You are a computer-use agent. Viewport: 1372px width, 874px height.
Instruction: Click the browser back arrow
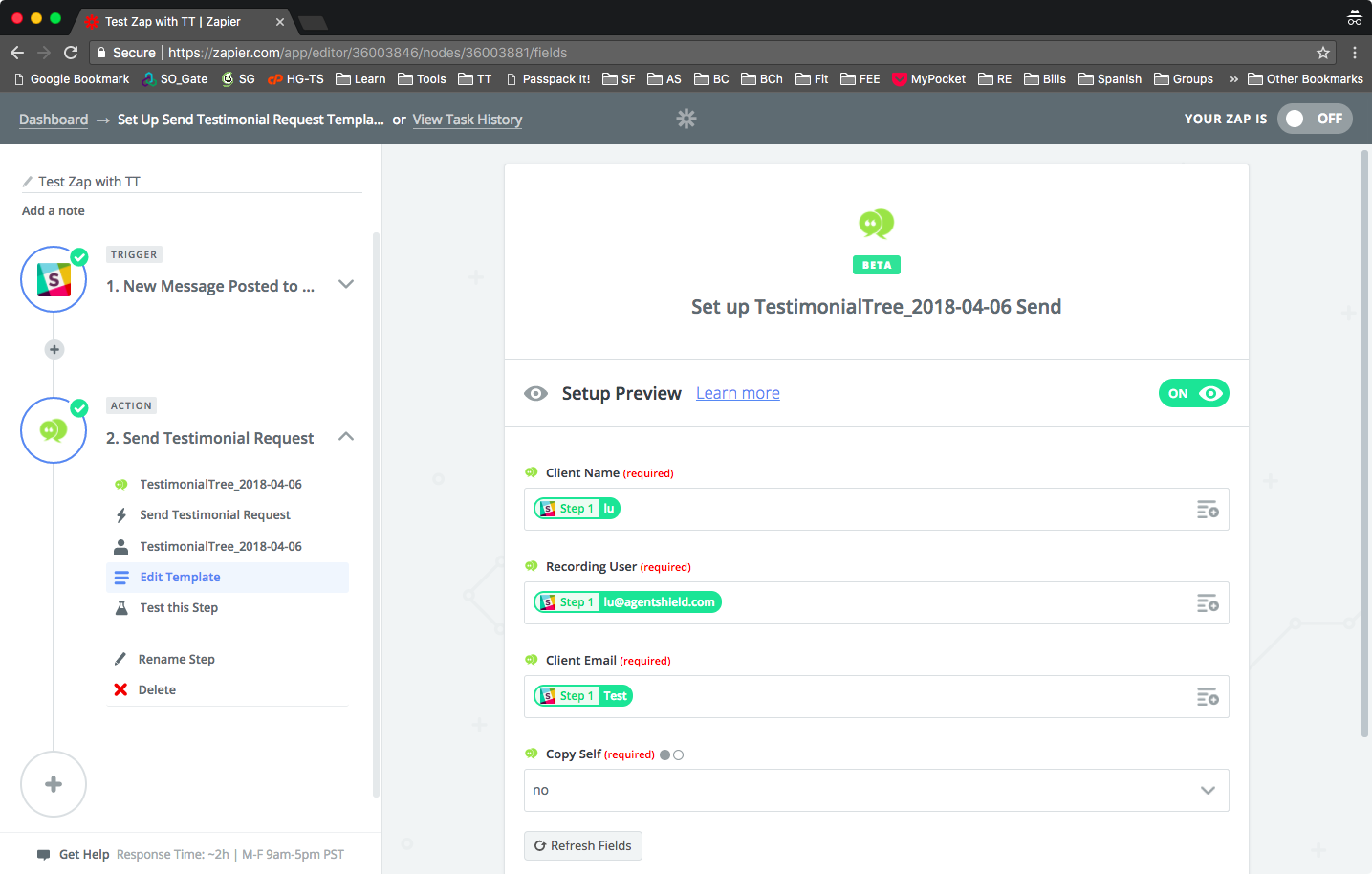(17, 53)
